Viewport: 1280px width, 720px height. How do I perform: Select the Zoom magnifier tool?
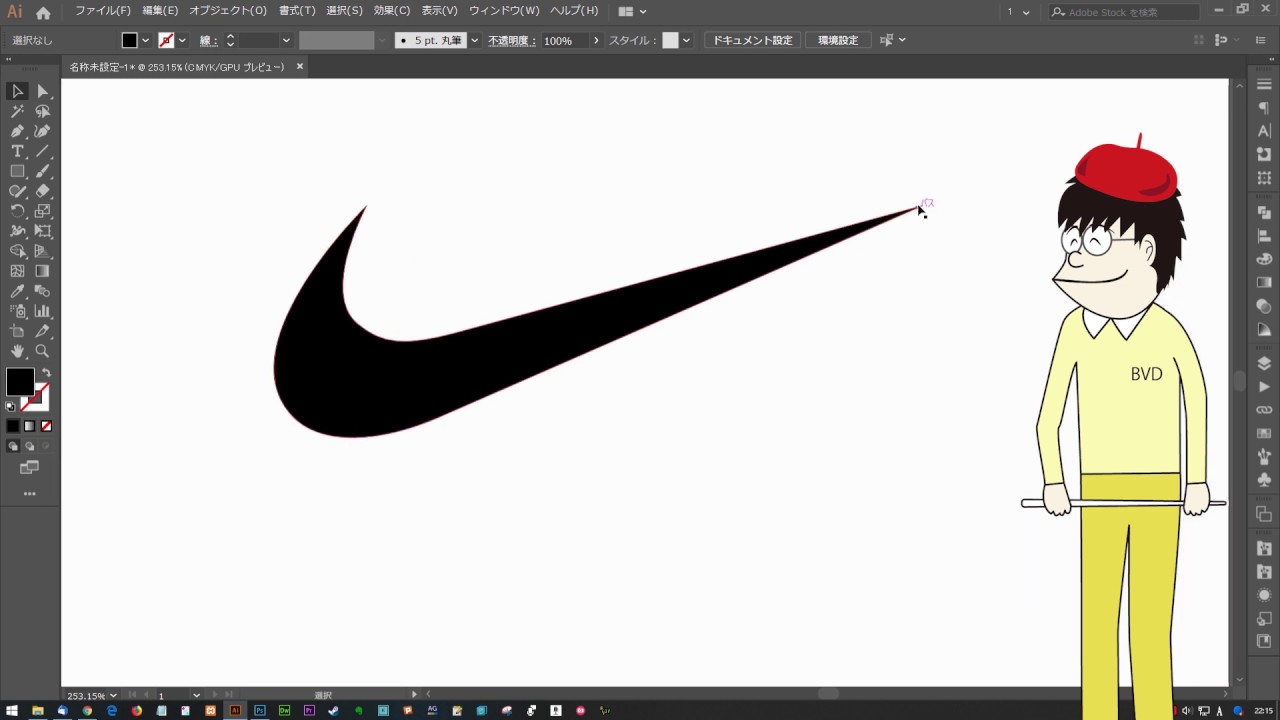pos(42,351)
